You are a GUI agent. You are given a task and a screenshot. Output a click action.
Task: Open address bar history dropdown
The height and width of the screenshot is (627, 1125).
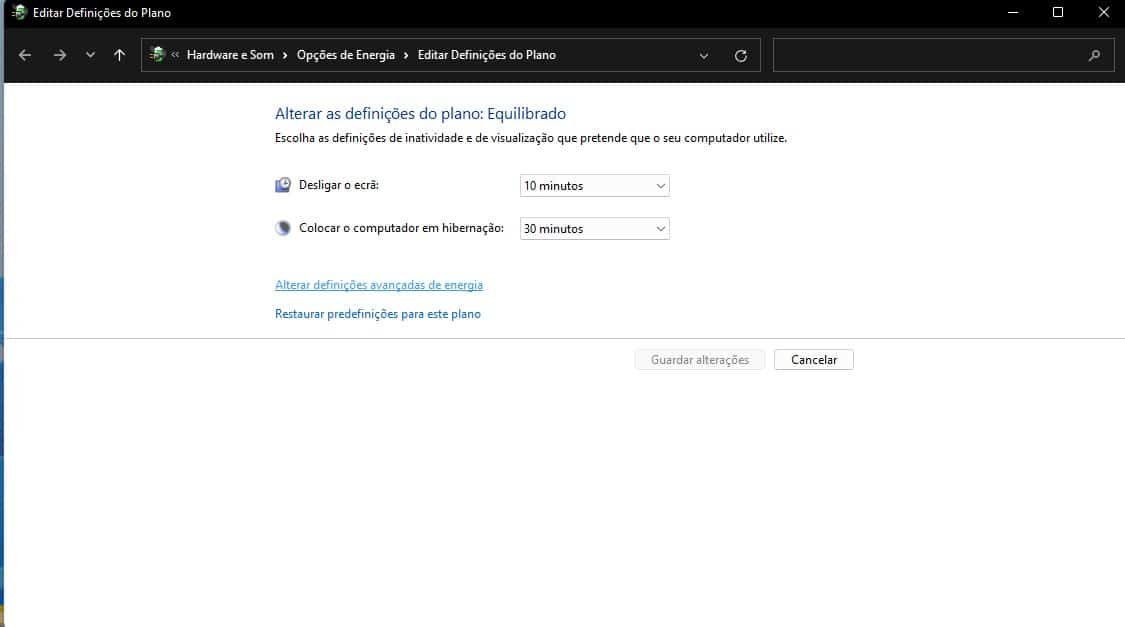[704, 56]
